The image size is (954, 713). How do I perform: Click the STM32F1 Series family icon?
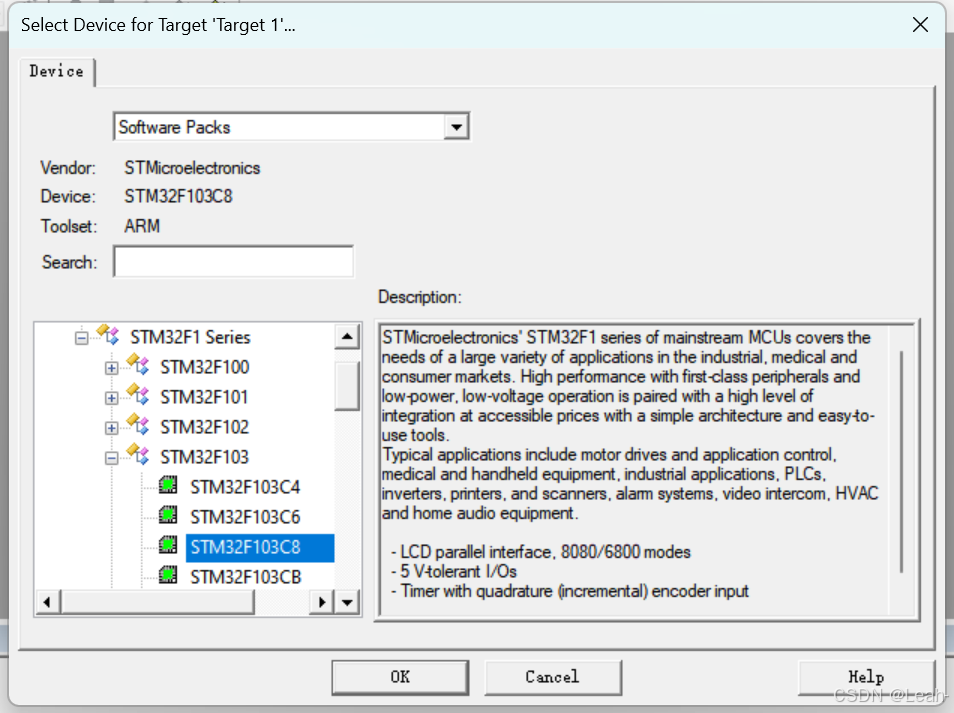(x=108, y=335)
